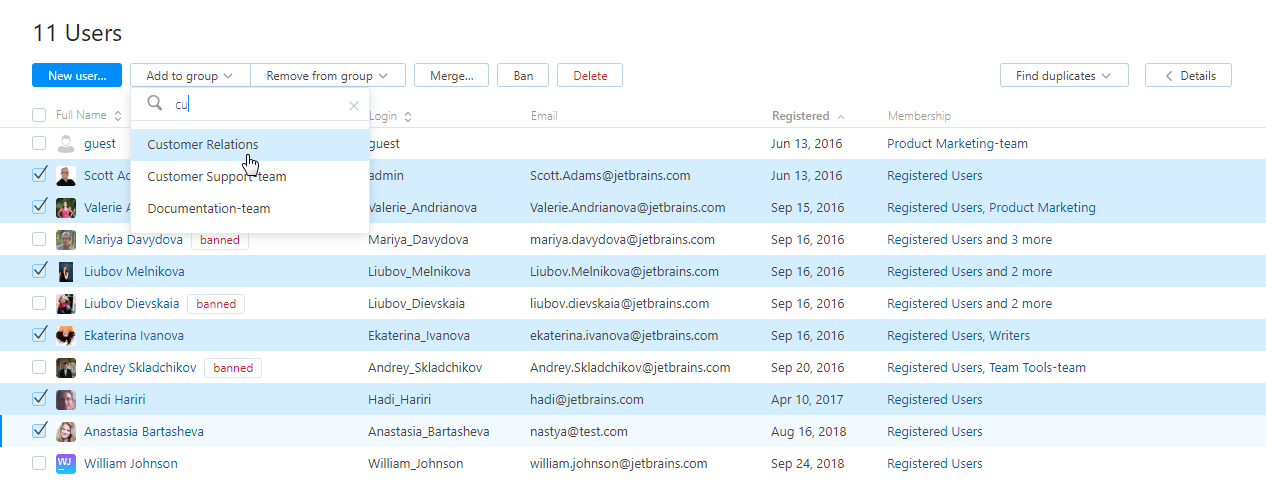Expand the Find duplicates dropdown
This screenshot has width=1266, height=503.
tap(1063, 75)
